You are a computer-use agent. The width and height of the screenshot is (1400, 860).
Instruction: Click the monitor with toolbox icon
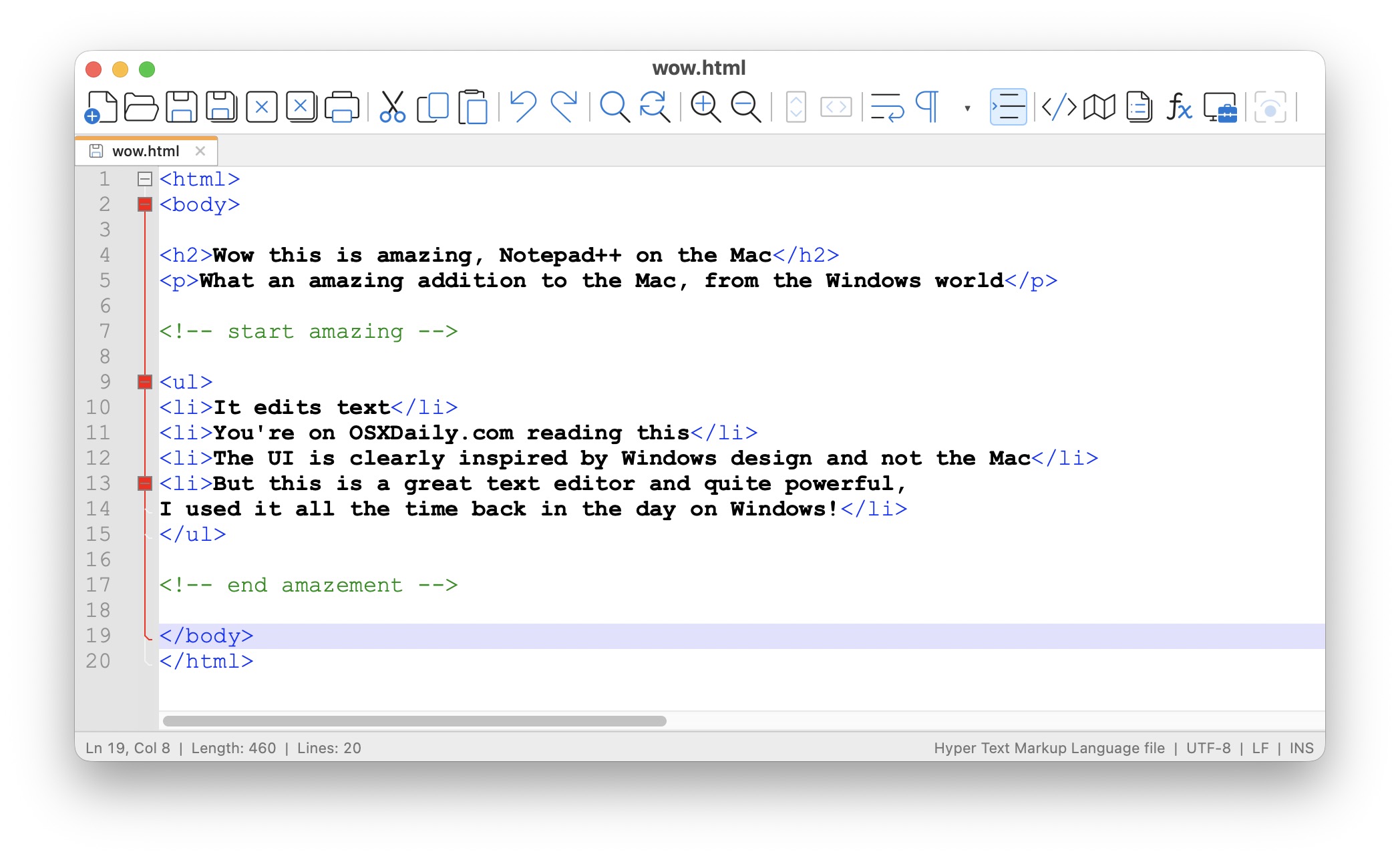[x=1220, y=107]
